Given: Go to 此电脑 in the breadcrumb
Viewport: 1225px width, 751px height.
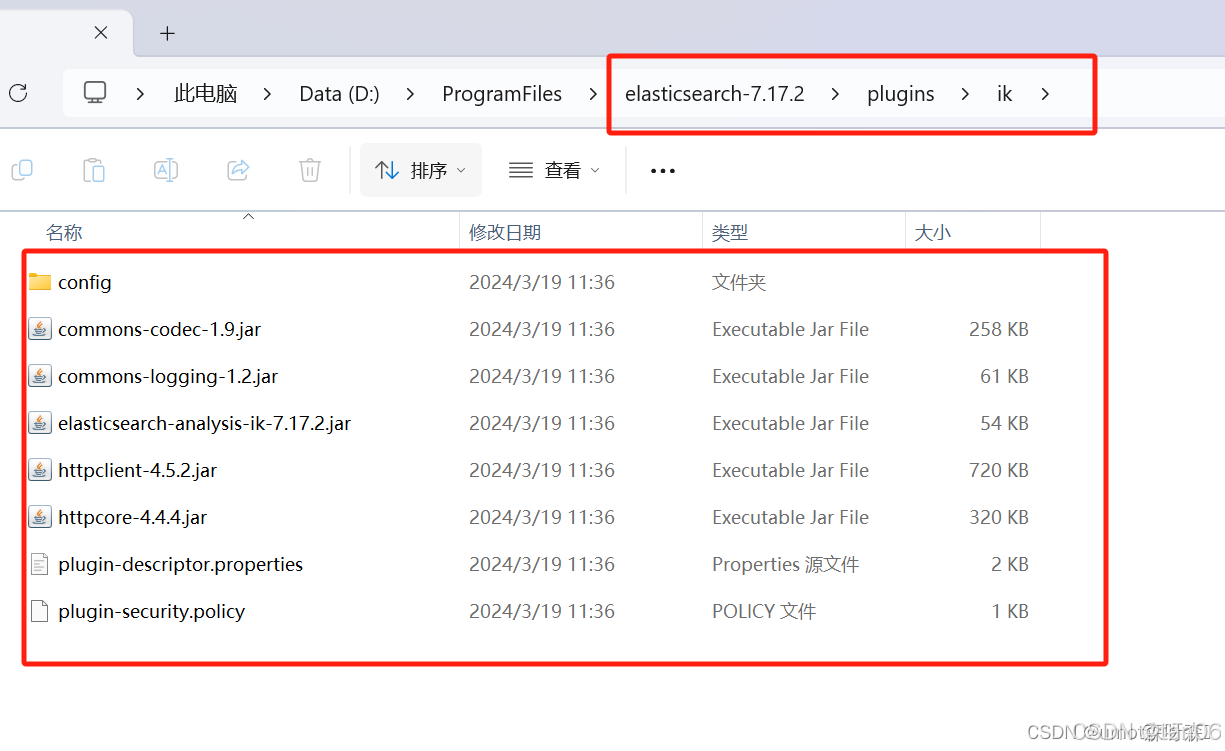Looking at the screenshot, I should click(205, 94).
